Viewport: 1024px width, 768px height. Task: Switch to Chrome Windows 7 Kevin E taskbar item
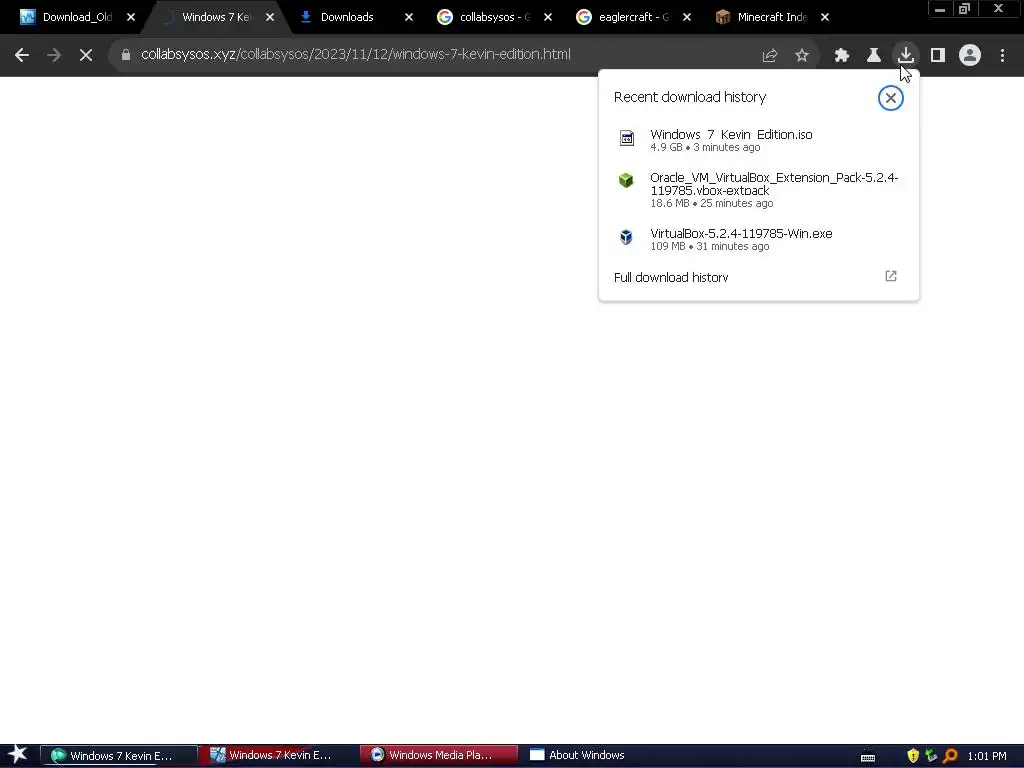[x=119, y=756]
